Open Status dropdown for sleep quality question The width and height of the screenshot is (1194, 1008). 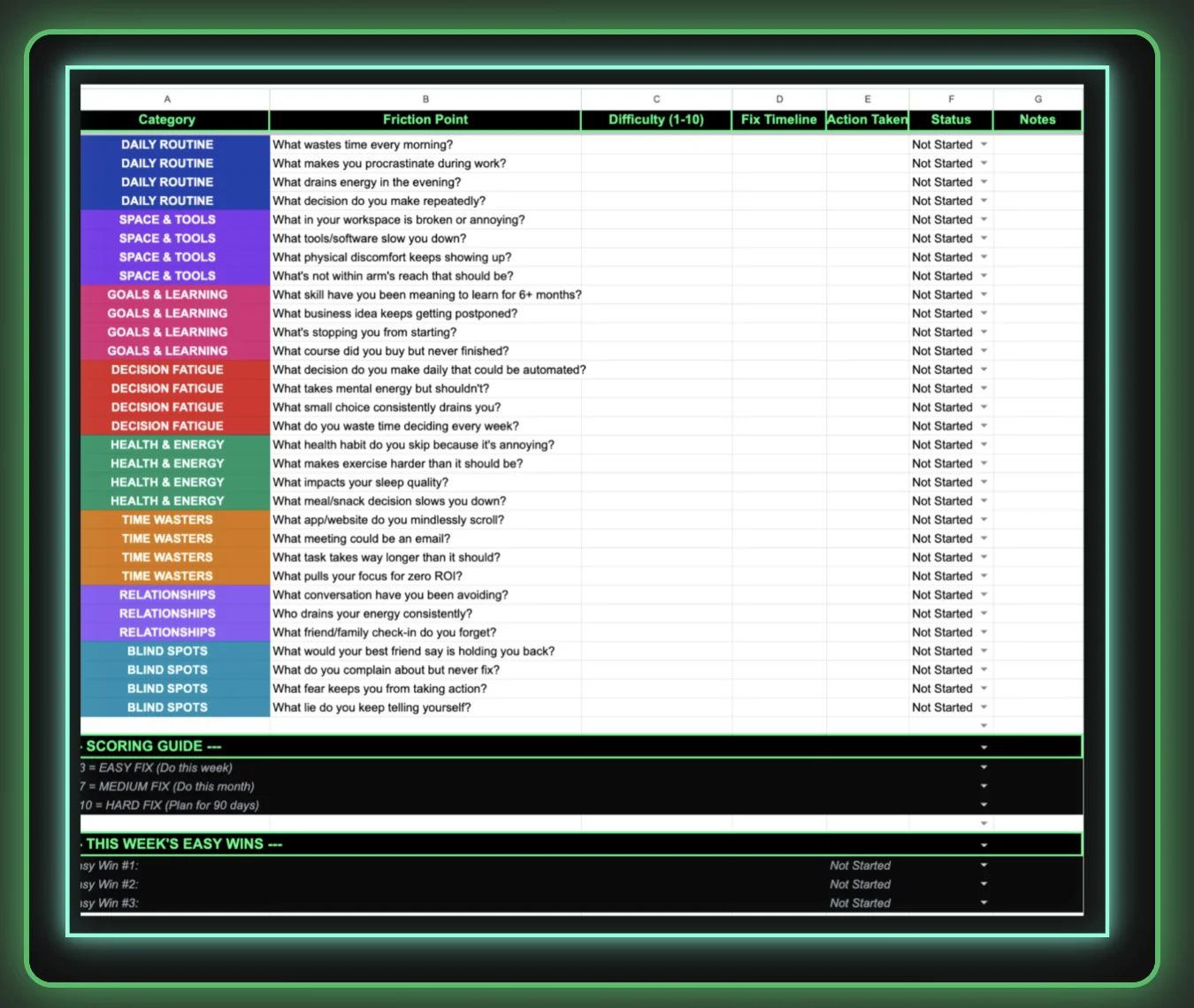[x=984, y=482]
